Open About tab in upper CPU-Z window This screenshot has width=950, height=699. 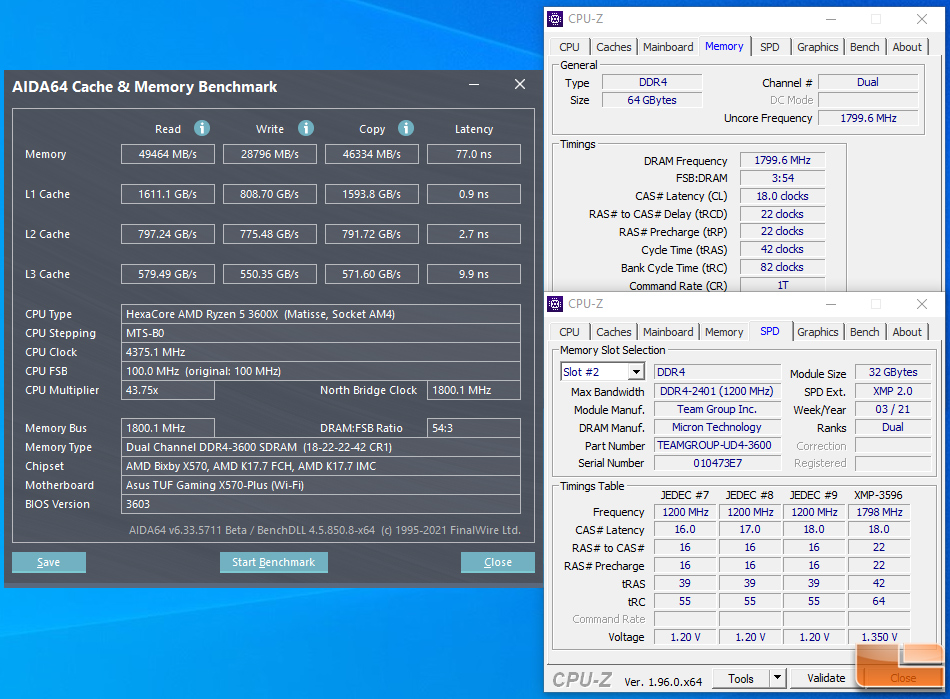(x=907, y=47)
